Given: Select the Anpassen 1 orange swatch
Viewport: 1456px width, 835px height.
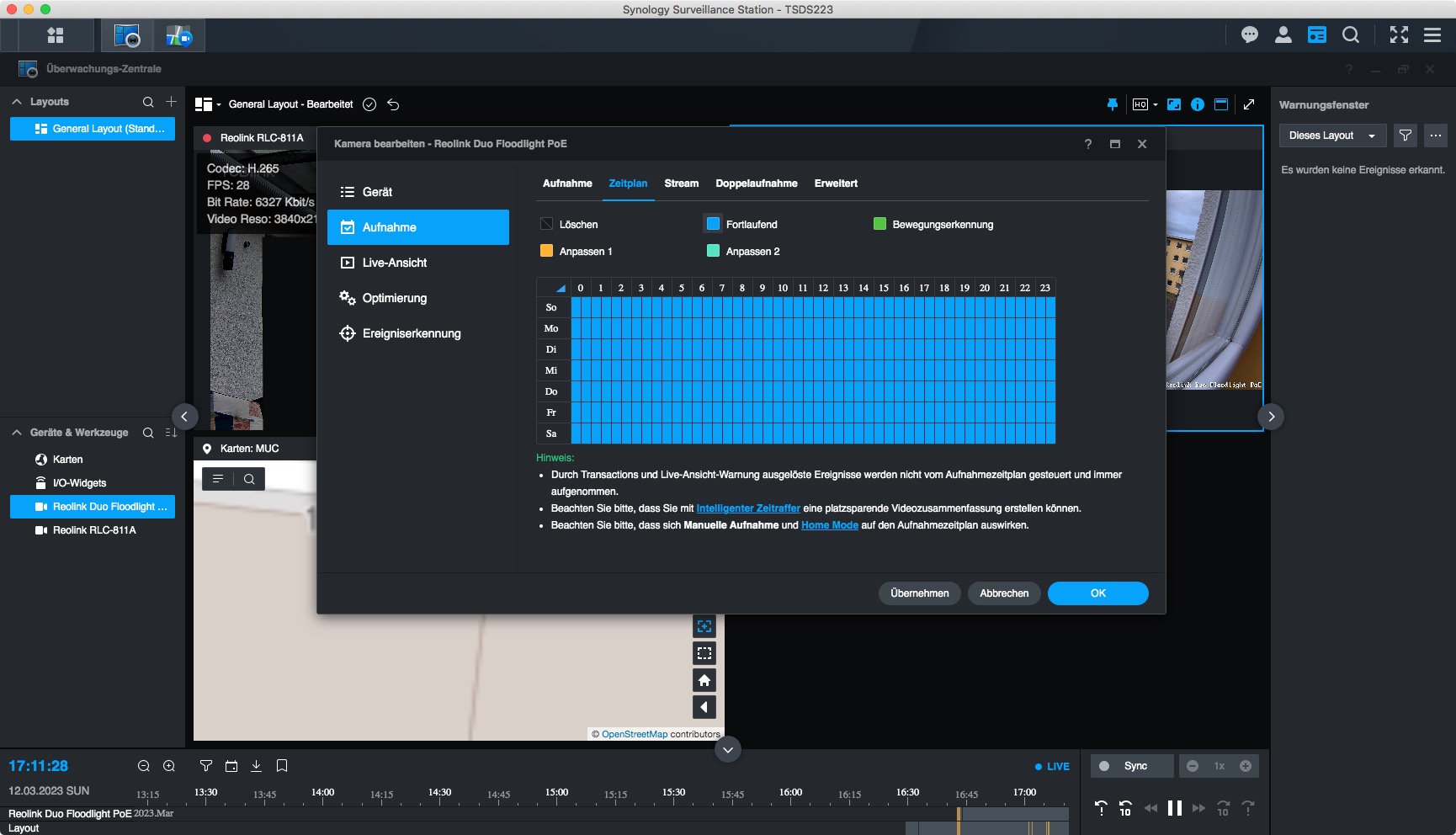Looking at the screenshot, I should [x=546, y=251].
